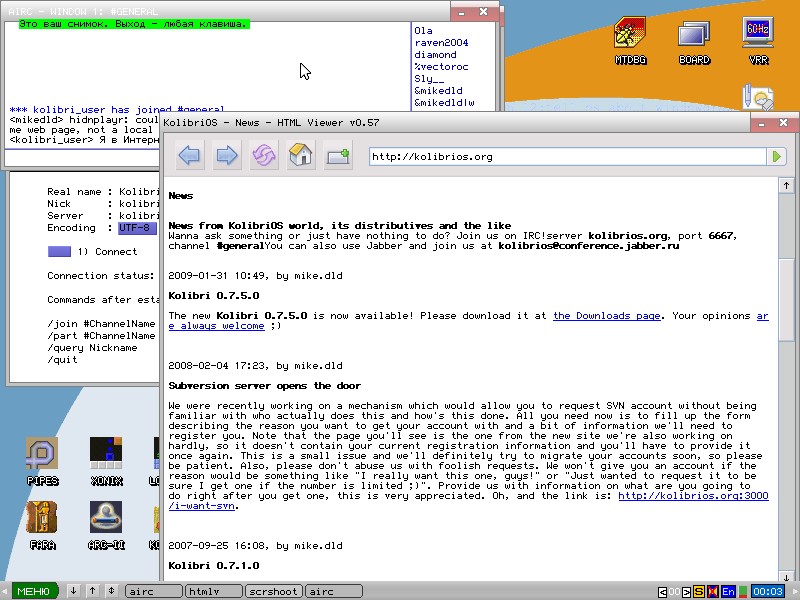Click the URL address field
The width and height of the screenshot is (800, 600).
565,156
